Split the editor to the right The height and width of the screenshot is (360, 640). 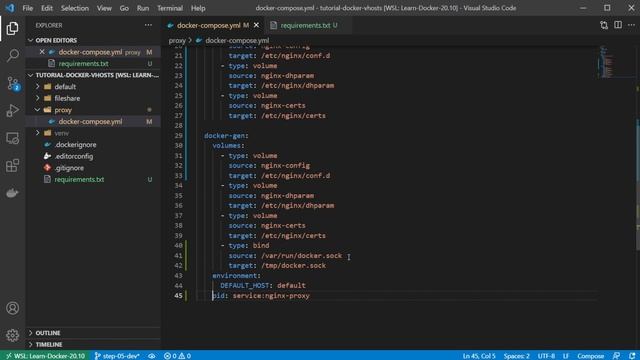click(x=618, y=25)
